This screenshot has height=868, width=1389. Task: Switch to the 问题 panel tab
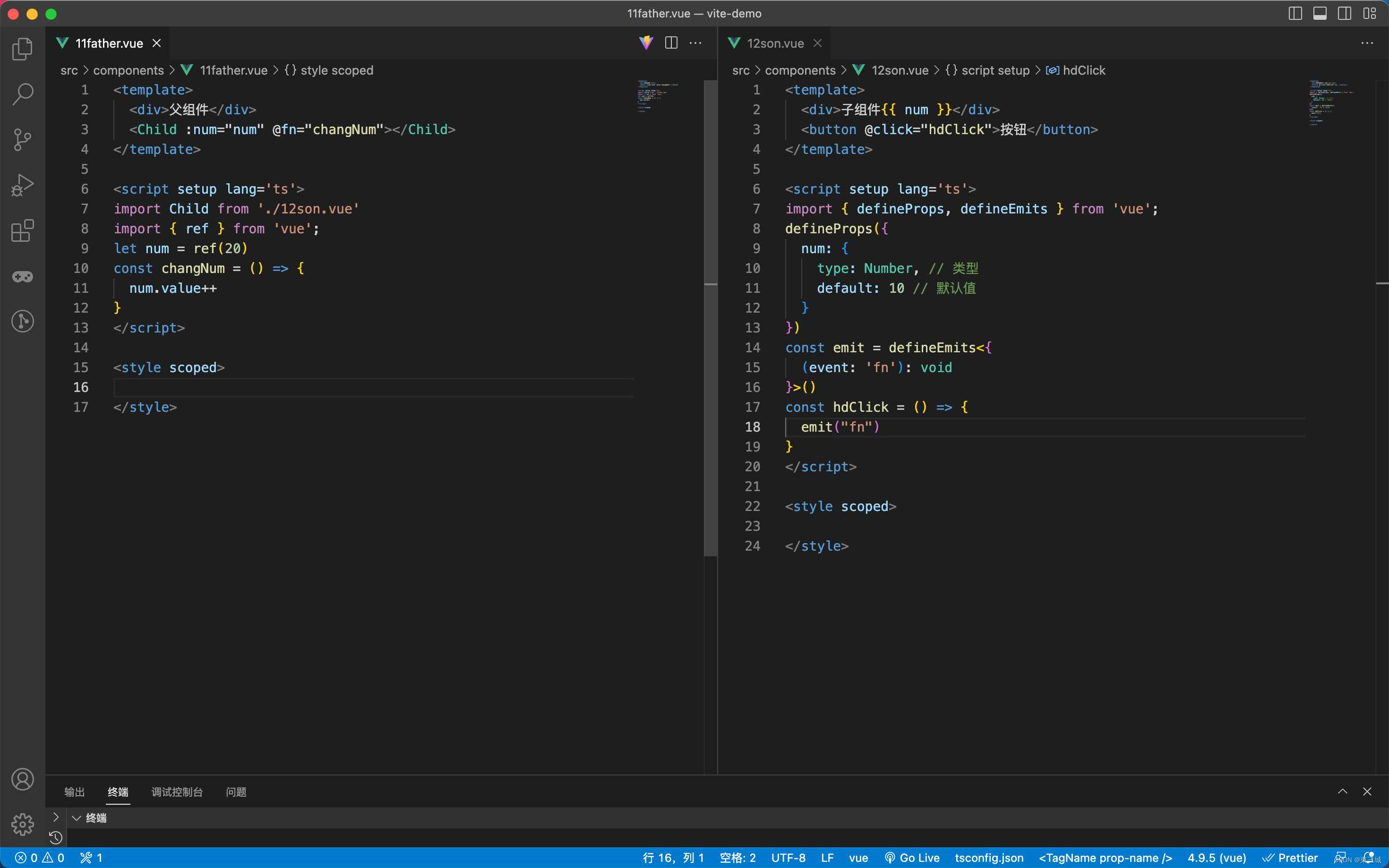click(x=236, y=792)
